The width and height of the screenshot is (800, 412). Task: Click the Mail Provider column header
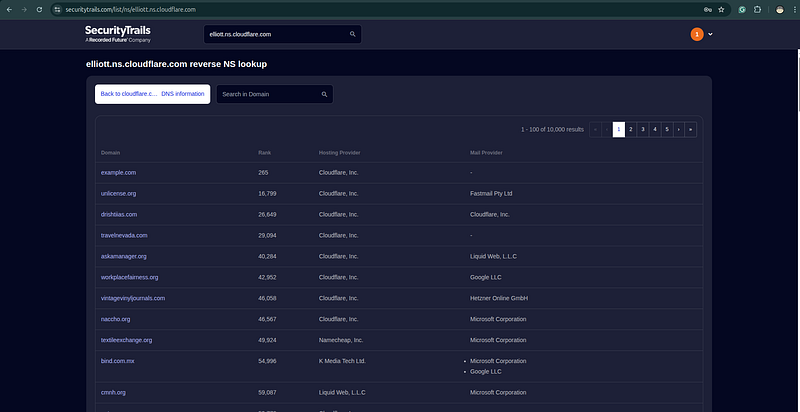click(x=486, y=153)
